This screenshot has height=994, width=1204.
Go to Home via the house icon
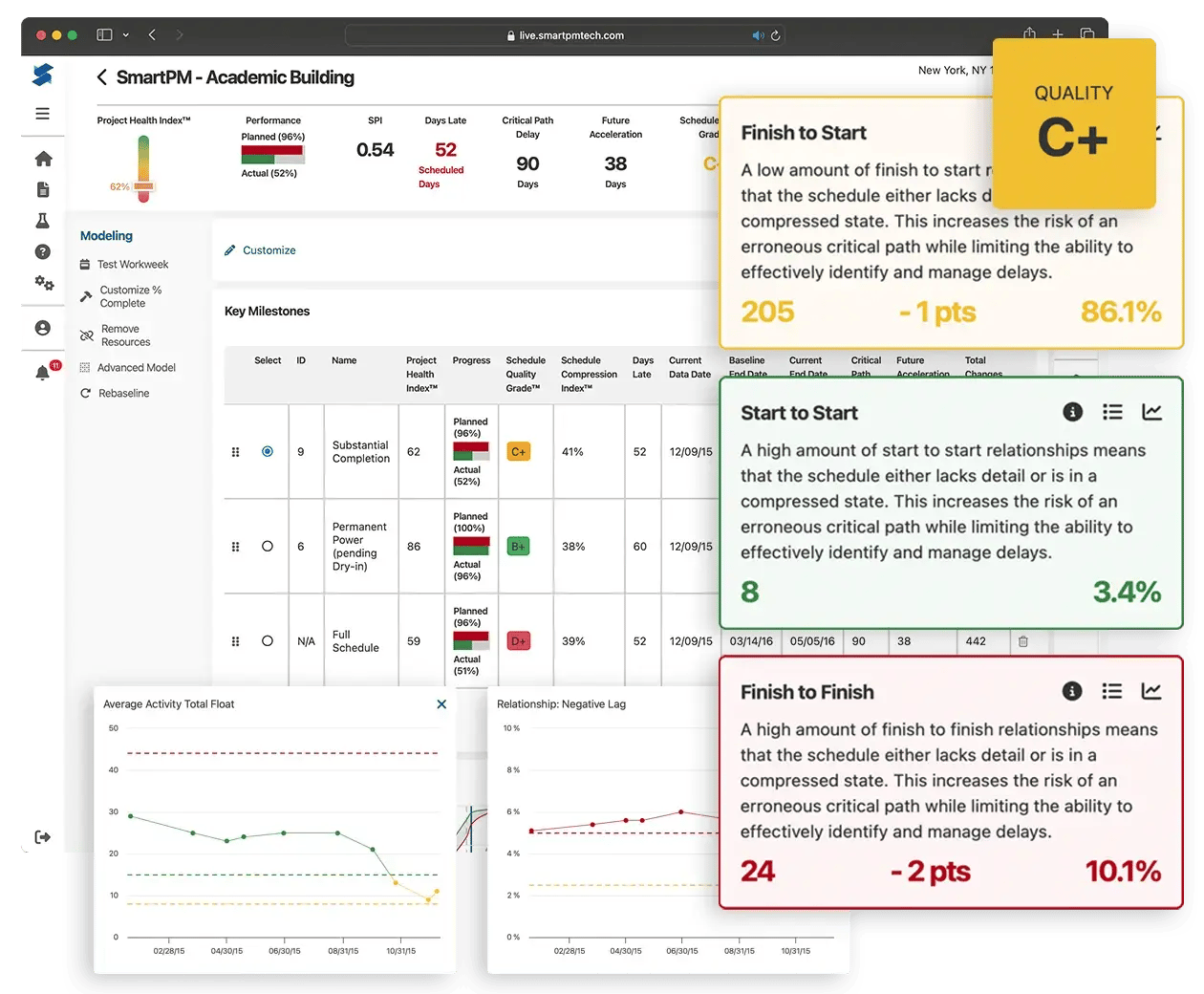(x=43, y=159)
